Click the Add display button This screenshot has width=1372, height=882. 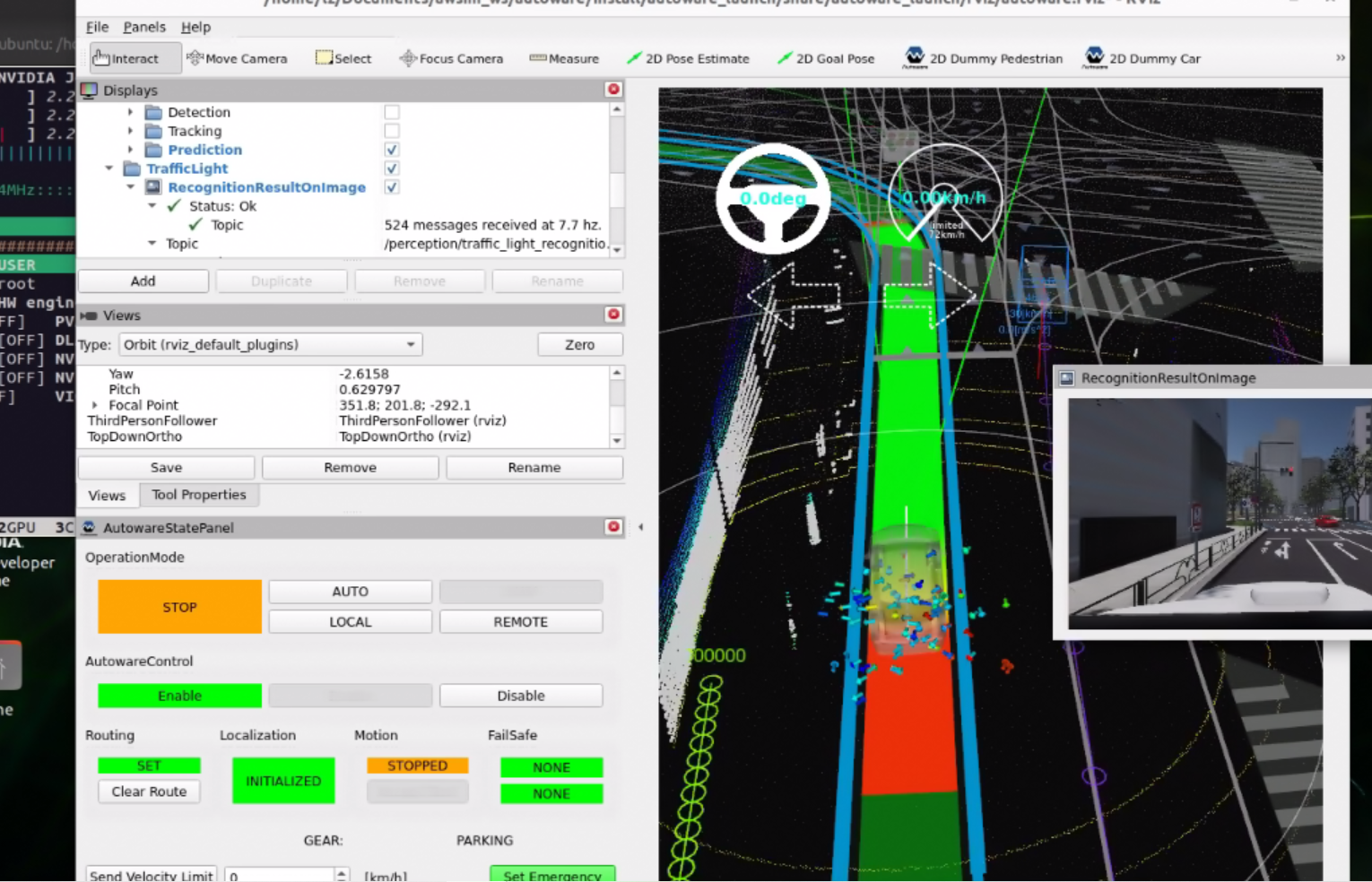[143, 281]
